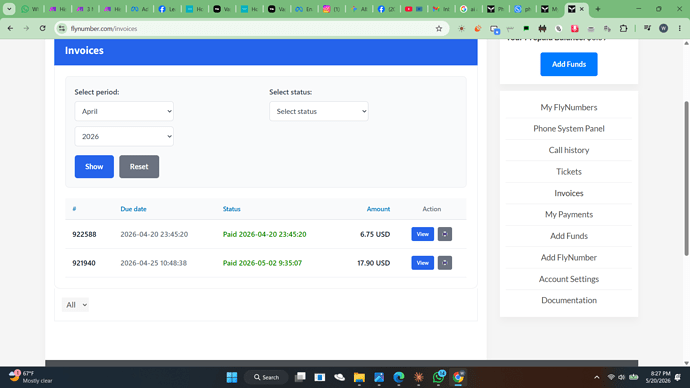The width and height of the screenshot is (690, 388).
Task: Open the Photos app in the taskbar
Action: point(379,377)
